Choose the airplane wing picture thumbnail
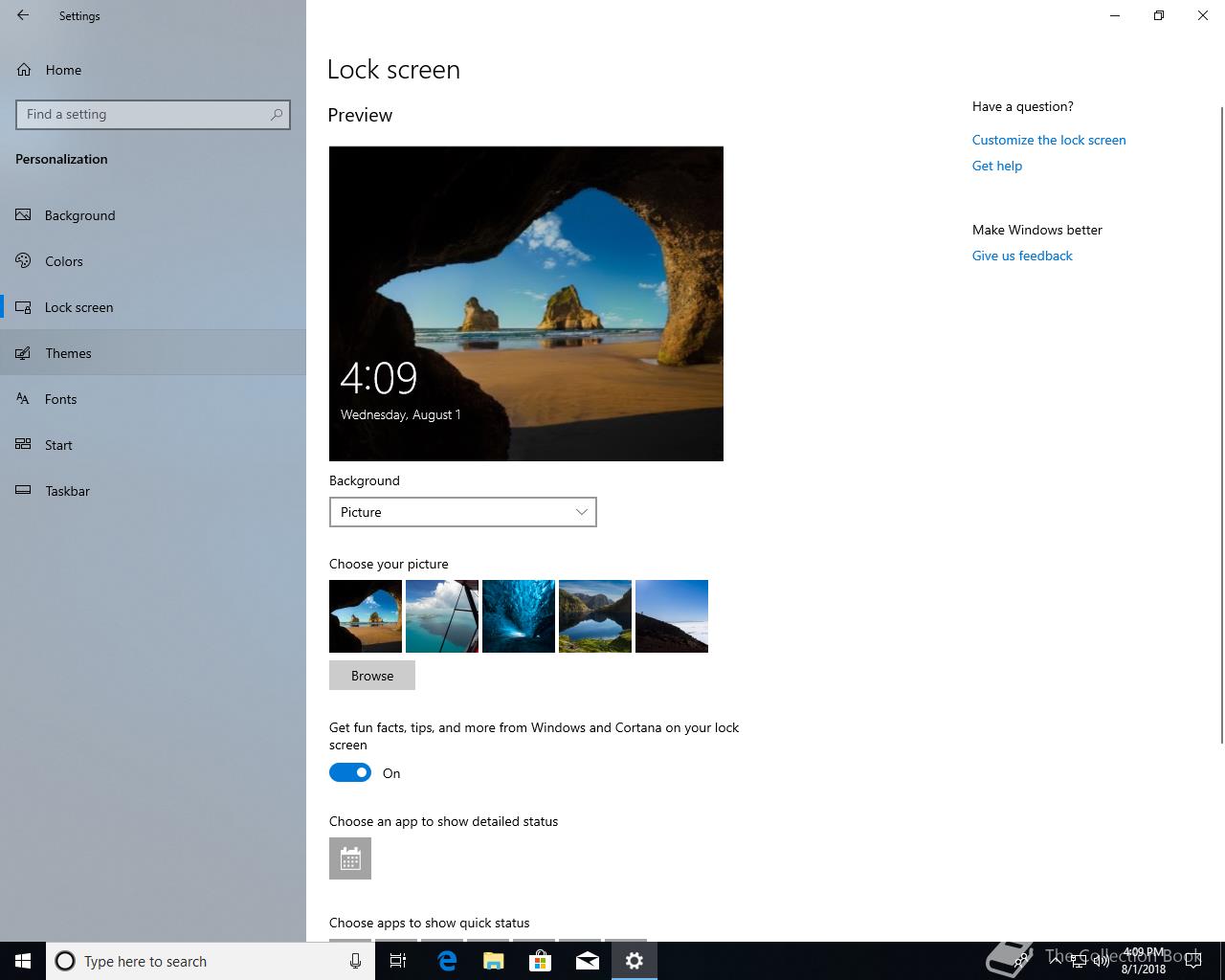 442,616
